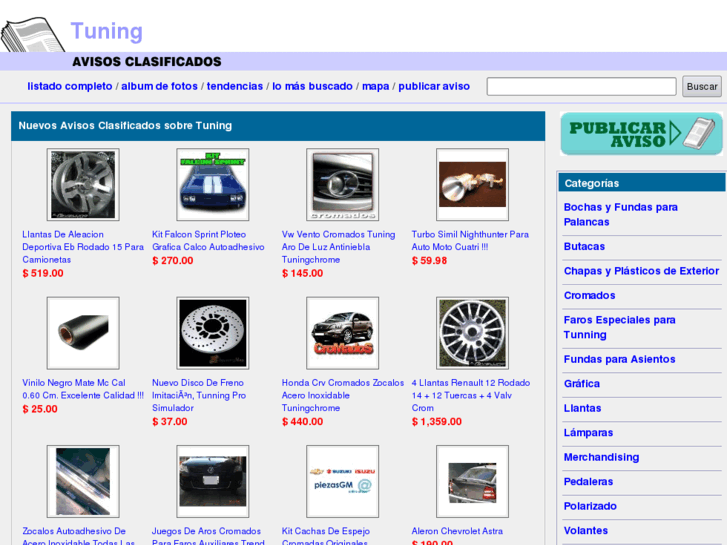
Task: Go to 'album de fotos'
Action: [x=159, y=86]
